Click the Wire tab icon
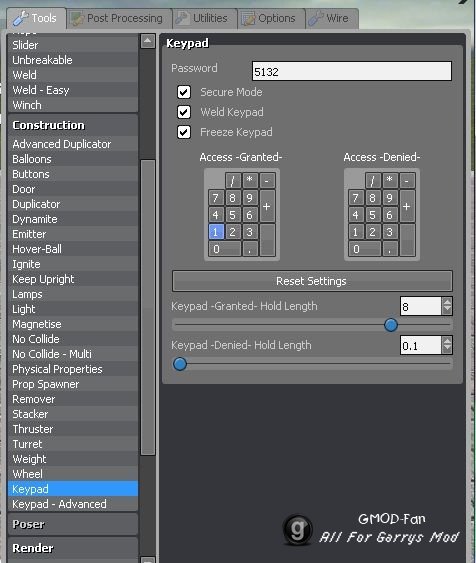The height and width of the screenshot is (563, 476). [x=316, y=18]
